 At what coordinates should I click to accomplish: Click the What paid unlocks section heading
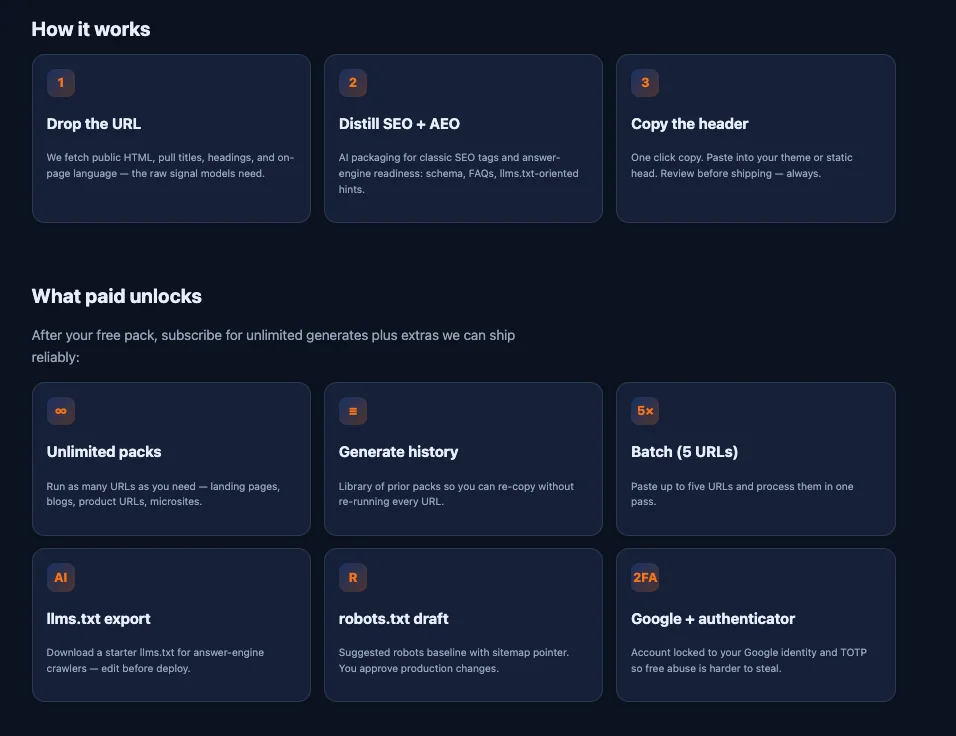(x=116, y=296)
